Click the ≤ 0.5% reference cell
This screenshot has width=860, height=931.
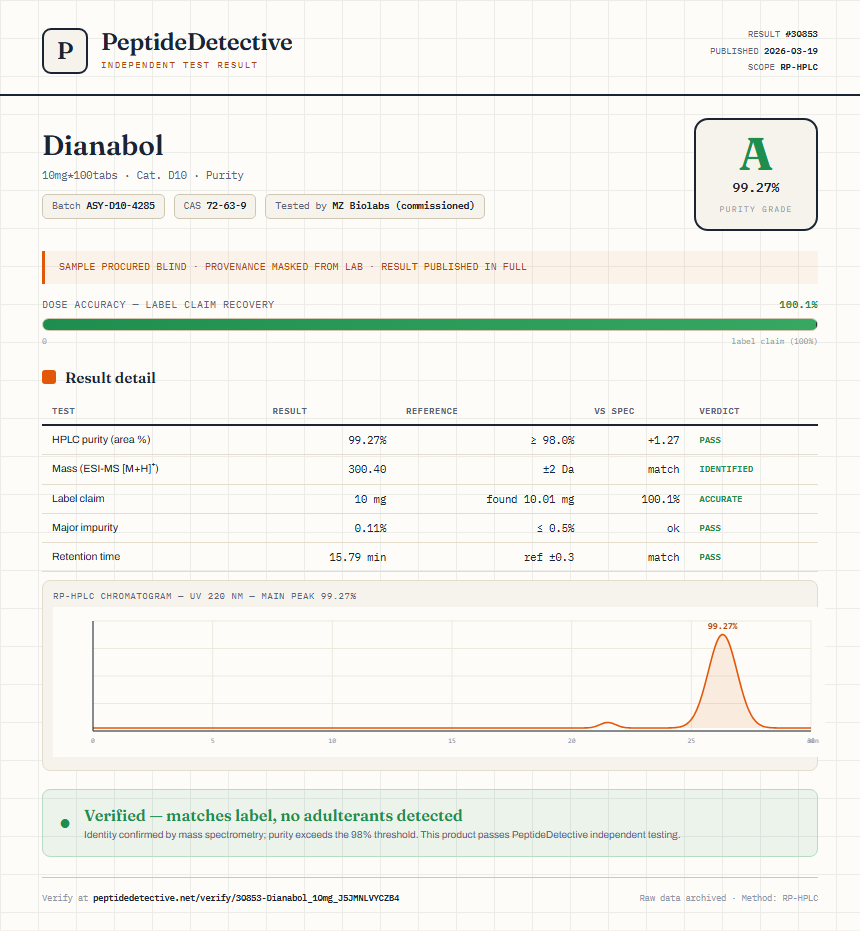(x=555, y=528)
